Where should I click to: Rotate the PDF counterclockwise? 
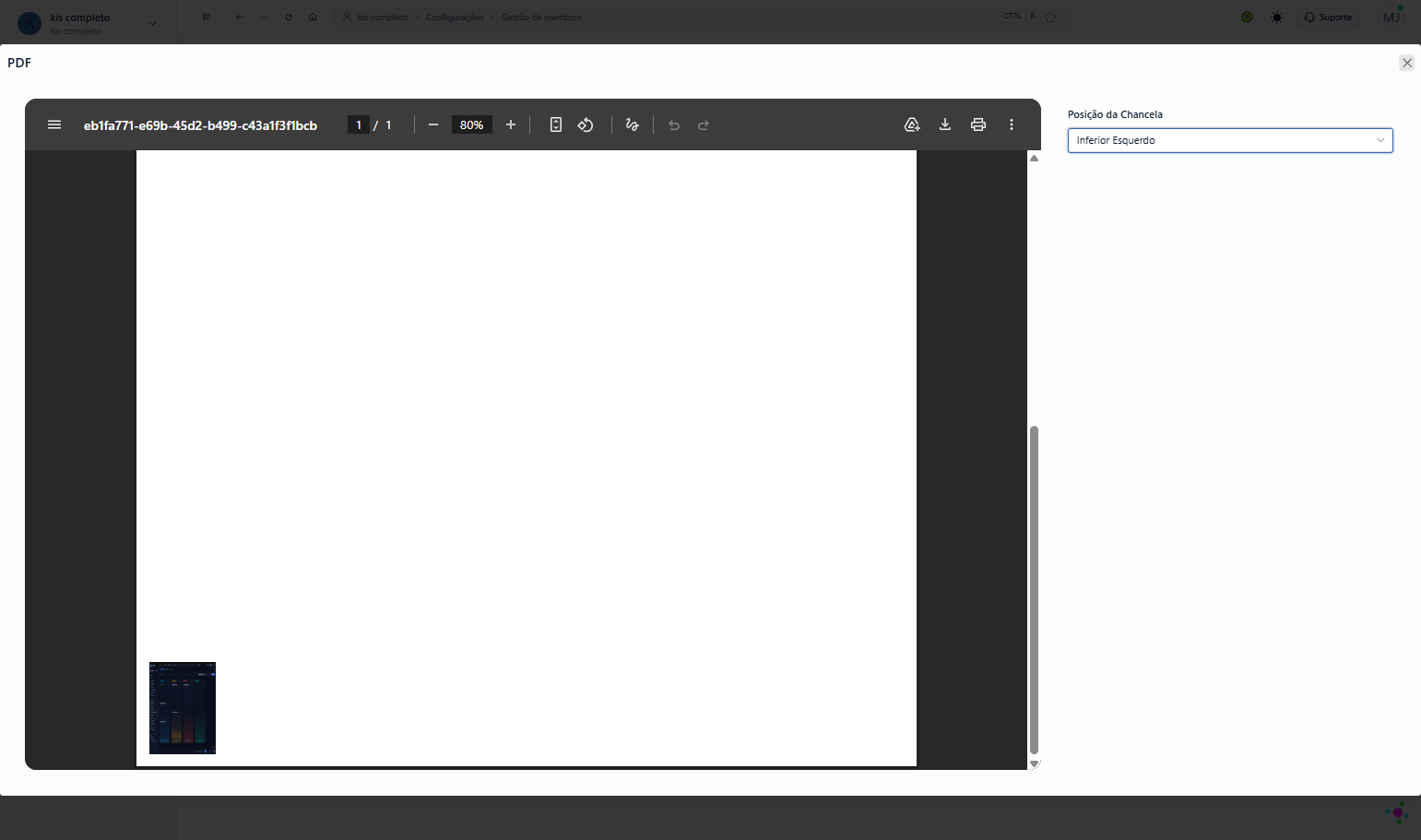[586, 124]
